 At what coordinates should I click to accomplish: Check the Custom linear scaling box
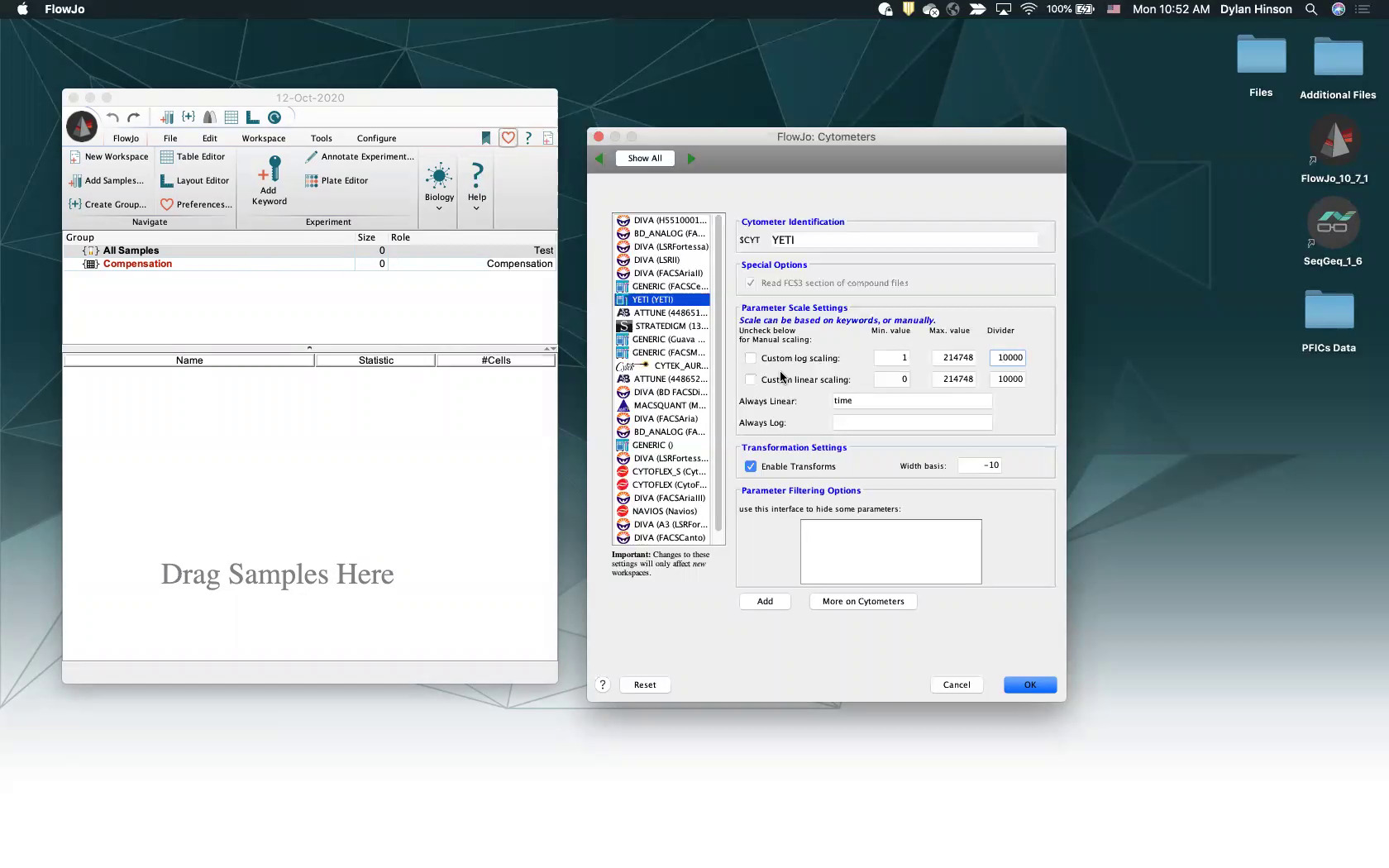751,380
